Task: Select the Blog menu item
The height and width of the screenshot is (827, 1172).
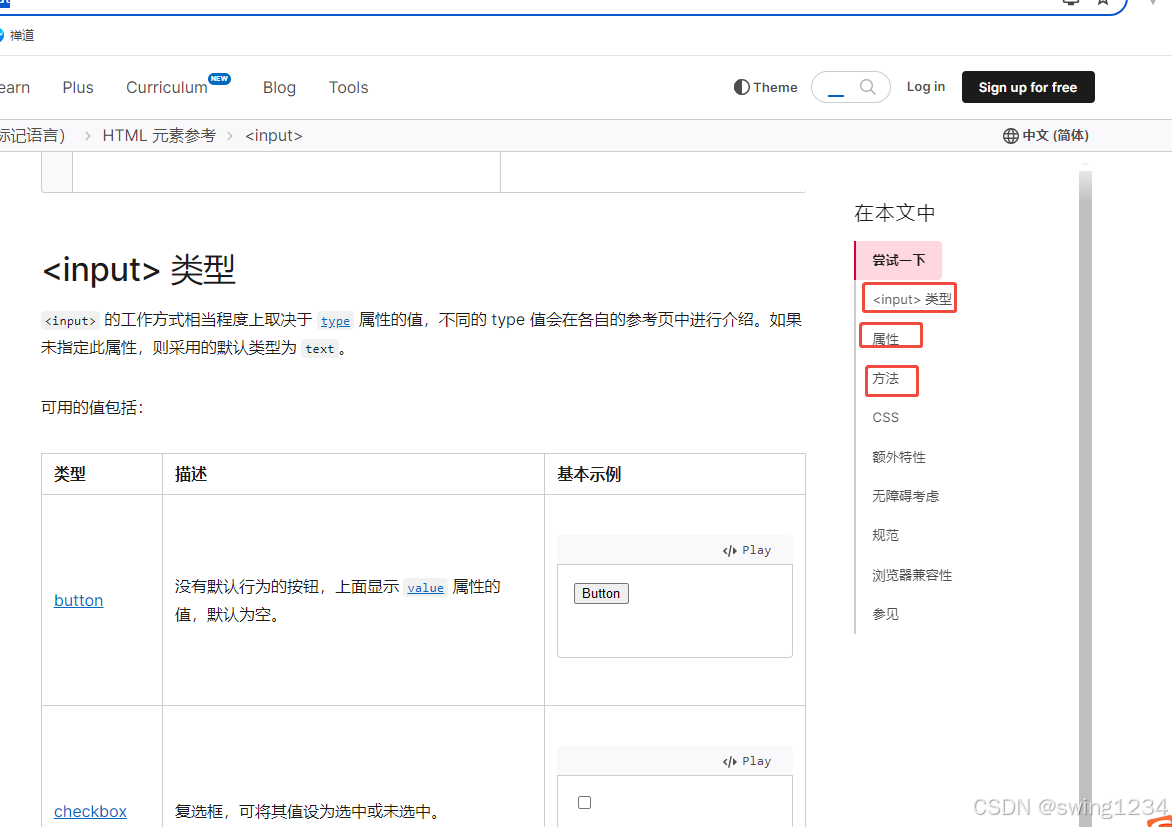Action: [x=279, y=87]
